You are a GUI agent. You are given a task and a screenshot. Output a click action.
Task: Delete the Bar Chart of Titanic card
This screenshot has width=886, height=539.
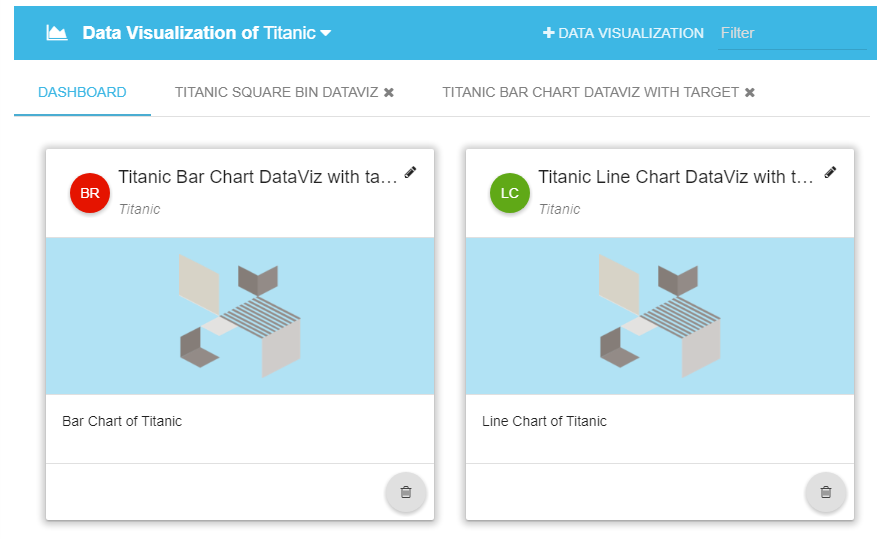406,492
